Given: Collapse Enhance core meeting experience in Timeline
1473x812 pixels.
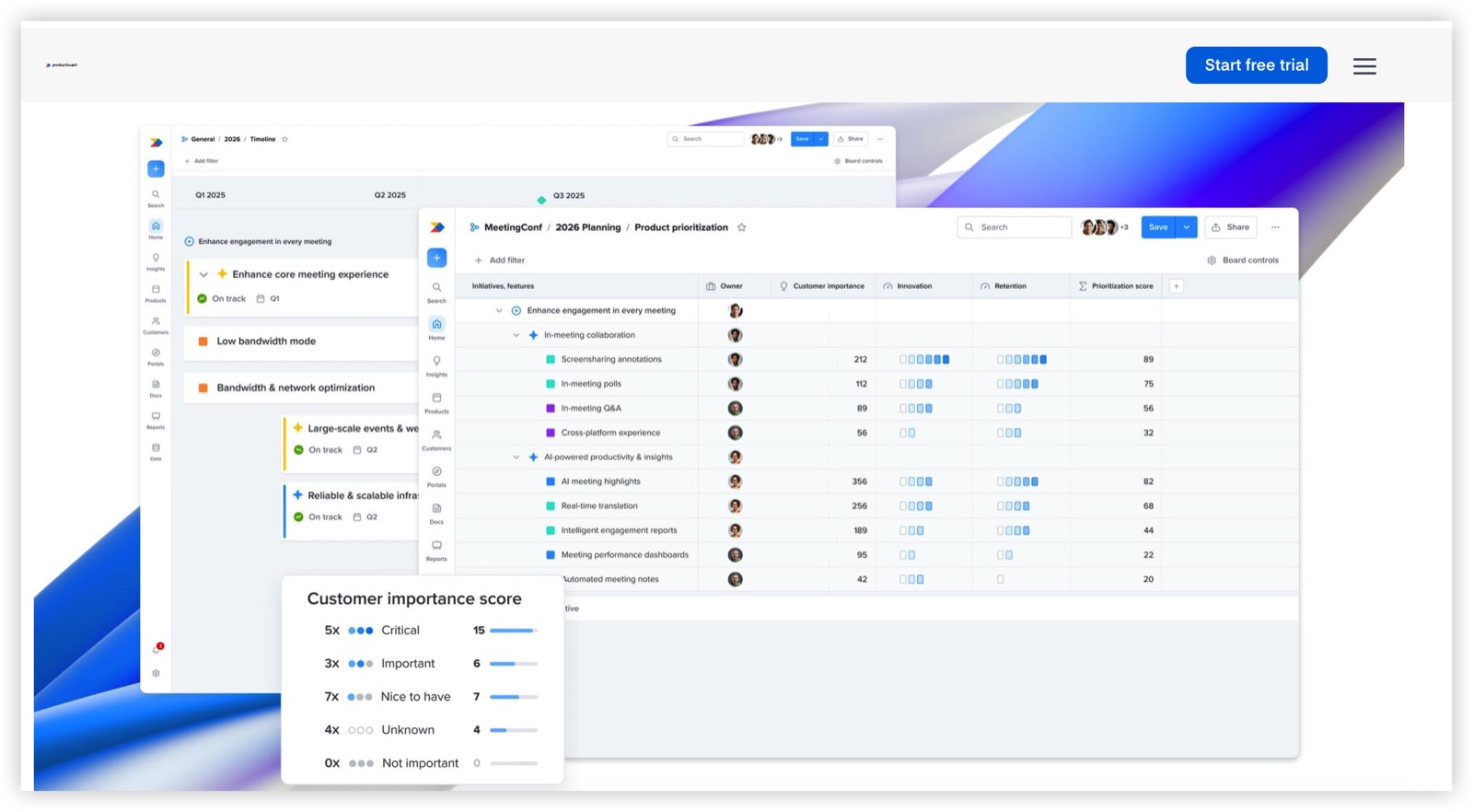Looking at the screenshot, I should [203, 274].
